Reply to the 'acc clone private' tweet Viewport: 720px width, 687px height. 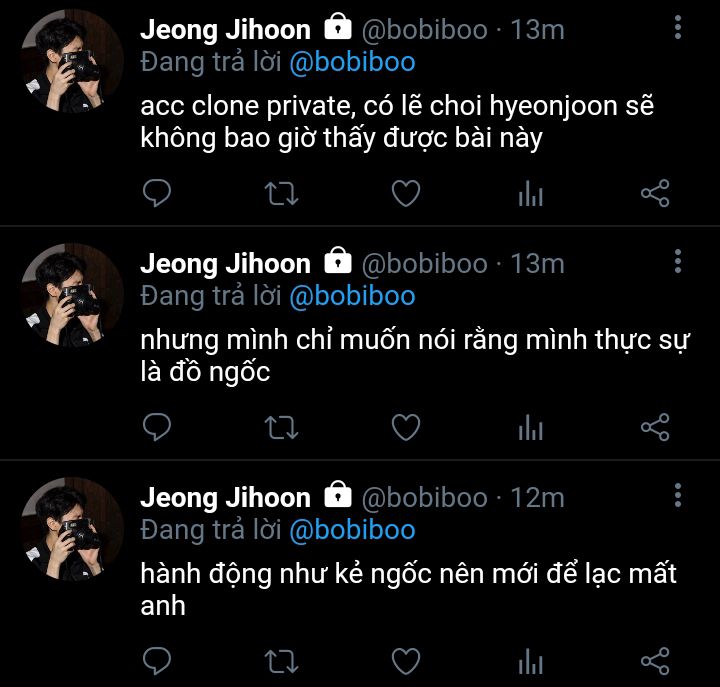(x=157, y=193)
